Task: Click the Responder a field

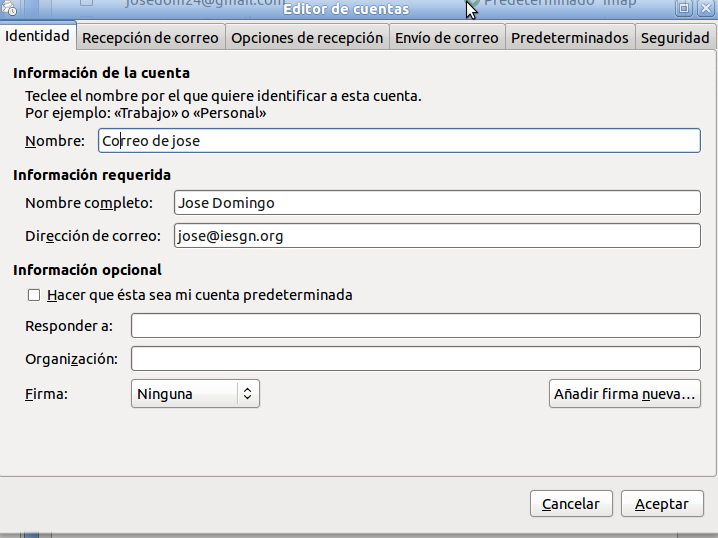Action: tap(416, 326)
